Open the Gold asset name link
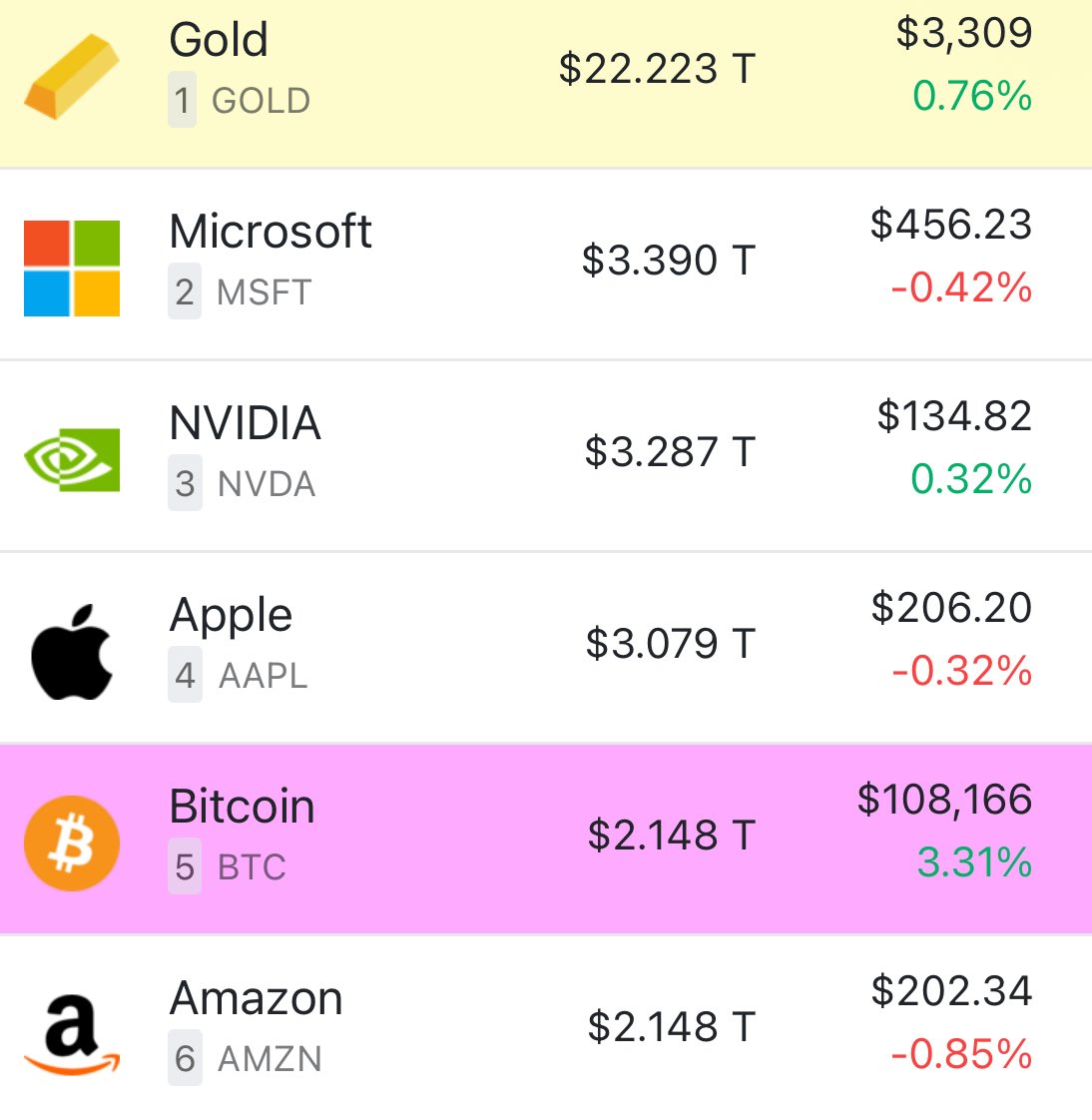Viewport: 1092px width, 1120px height. [219, 39]
